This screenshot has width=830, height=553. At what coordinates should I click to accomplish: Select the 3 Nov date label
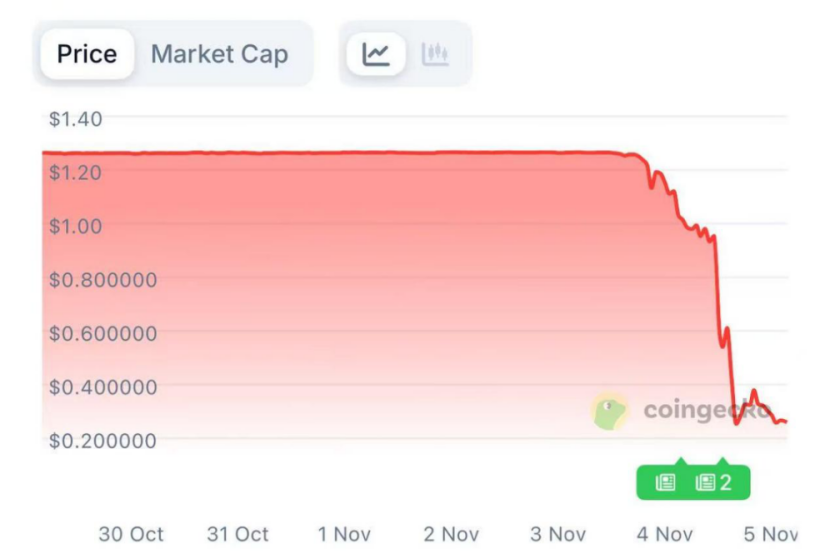(558, 534)
